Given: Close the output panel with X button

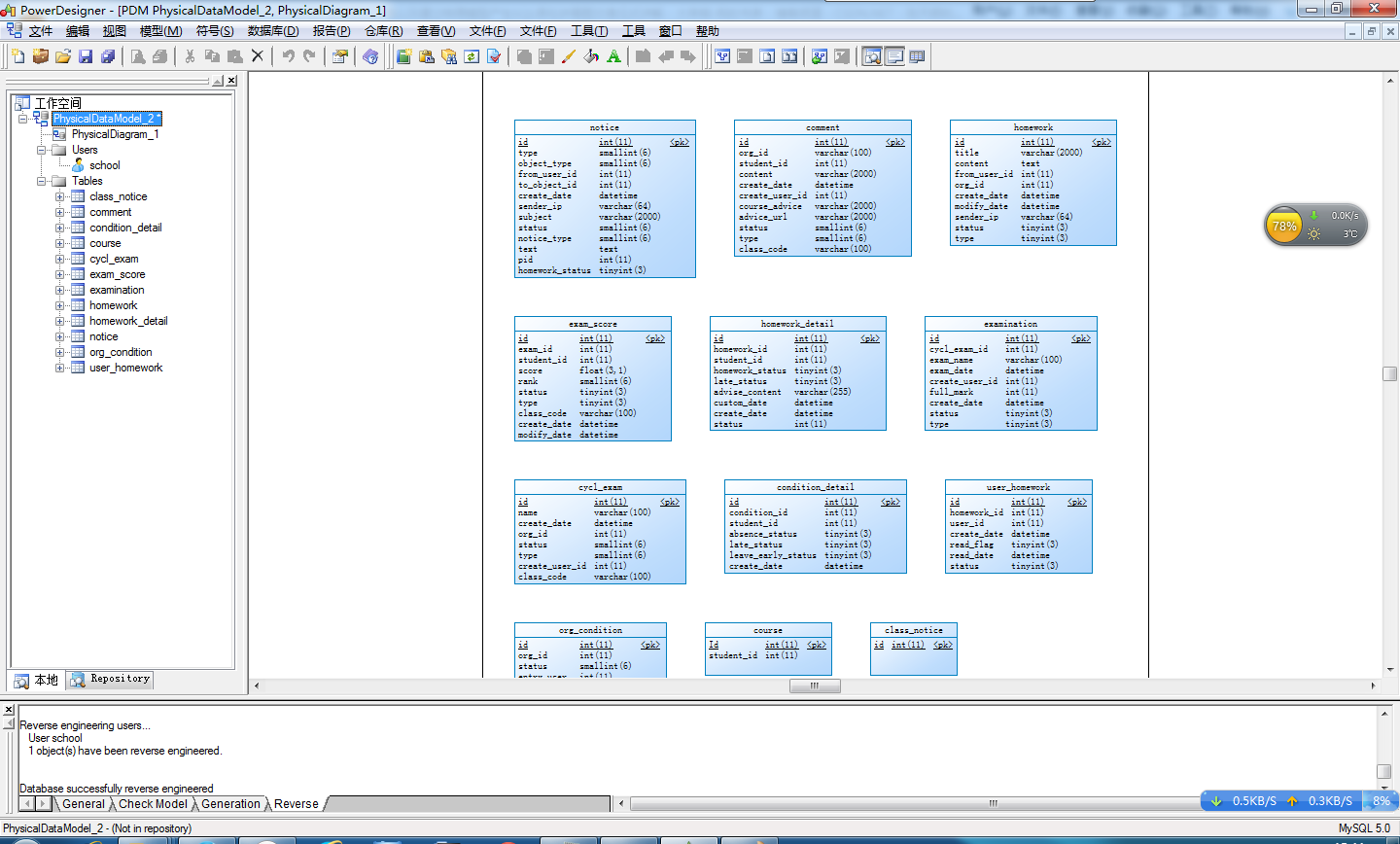Looking at the screenshot, I should tap(8, 710).
